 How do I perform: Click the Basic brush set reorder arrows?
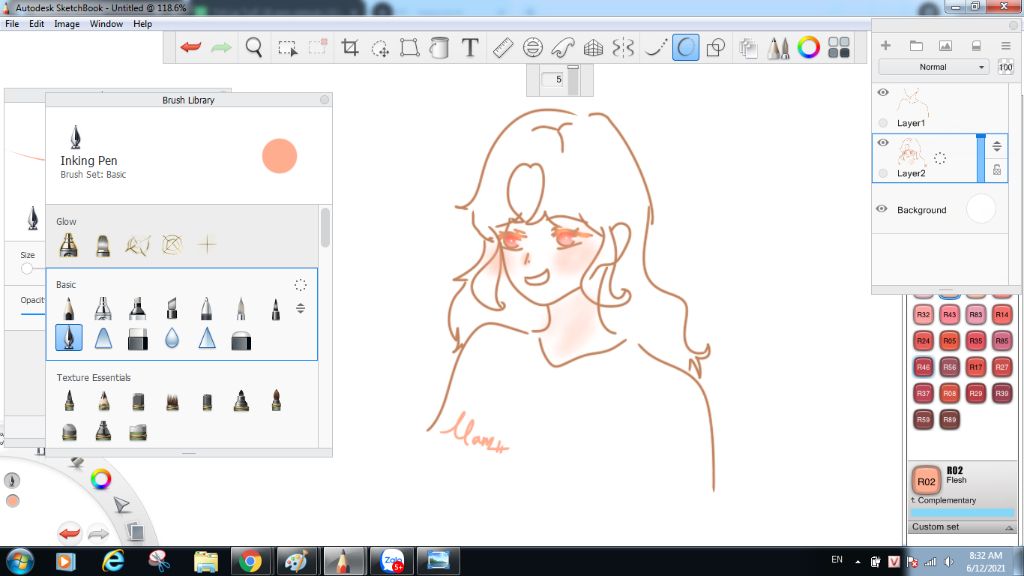[x=300, y=308]
